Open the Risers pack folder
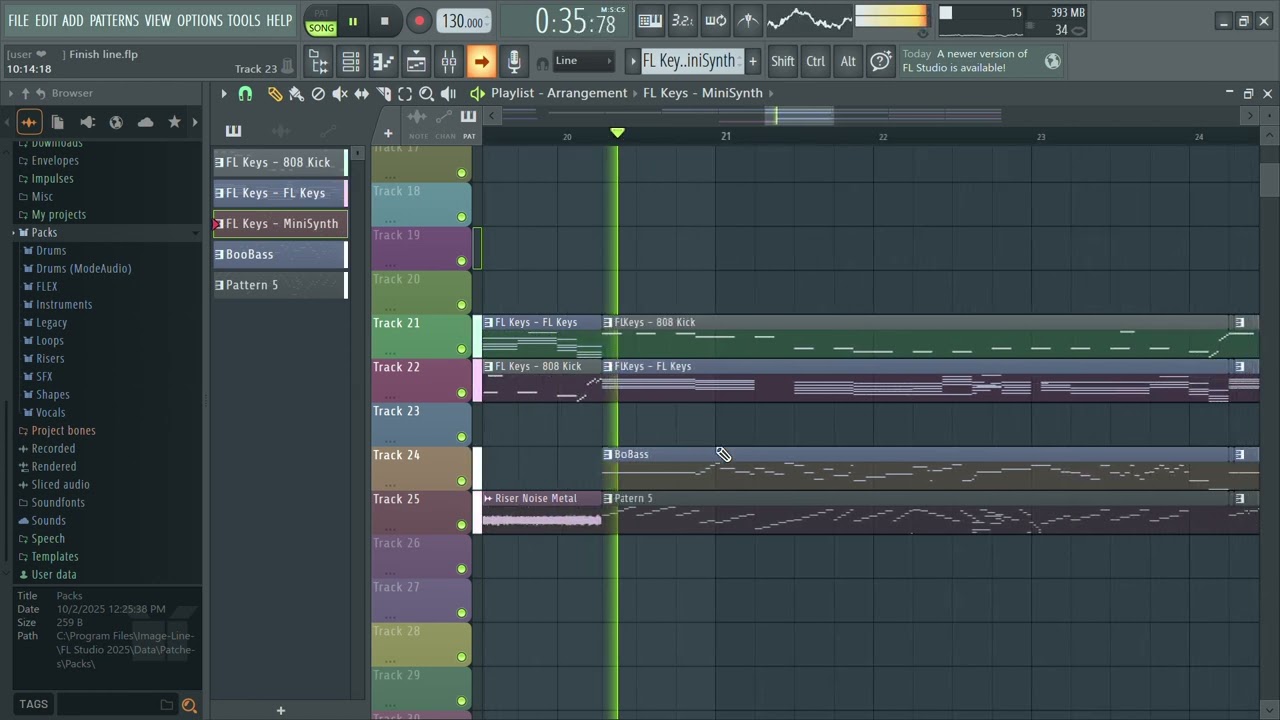This screenshot has width=1280, height=720. (x=50, y=358)
